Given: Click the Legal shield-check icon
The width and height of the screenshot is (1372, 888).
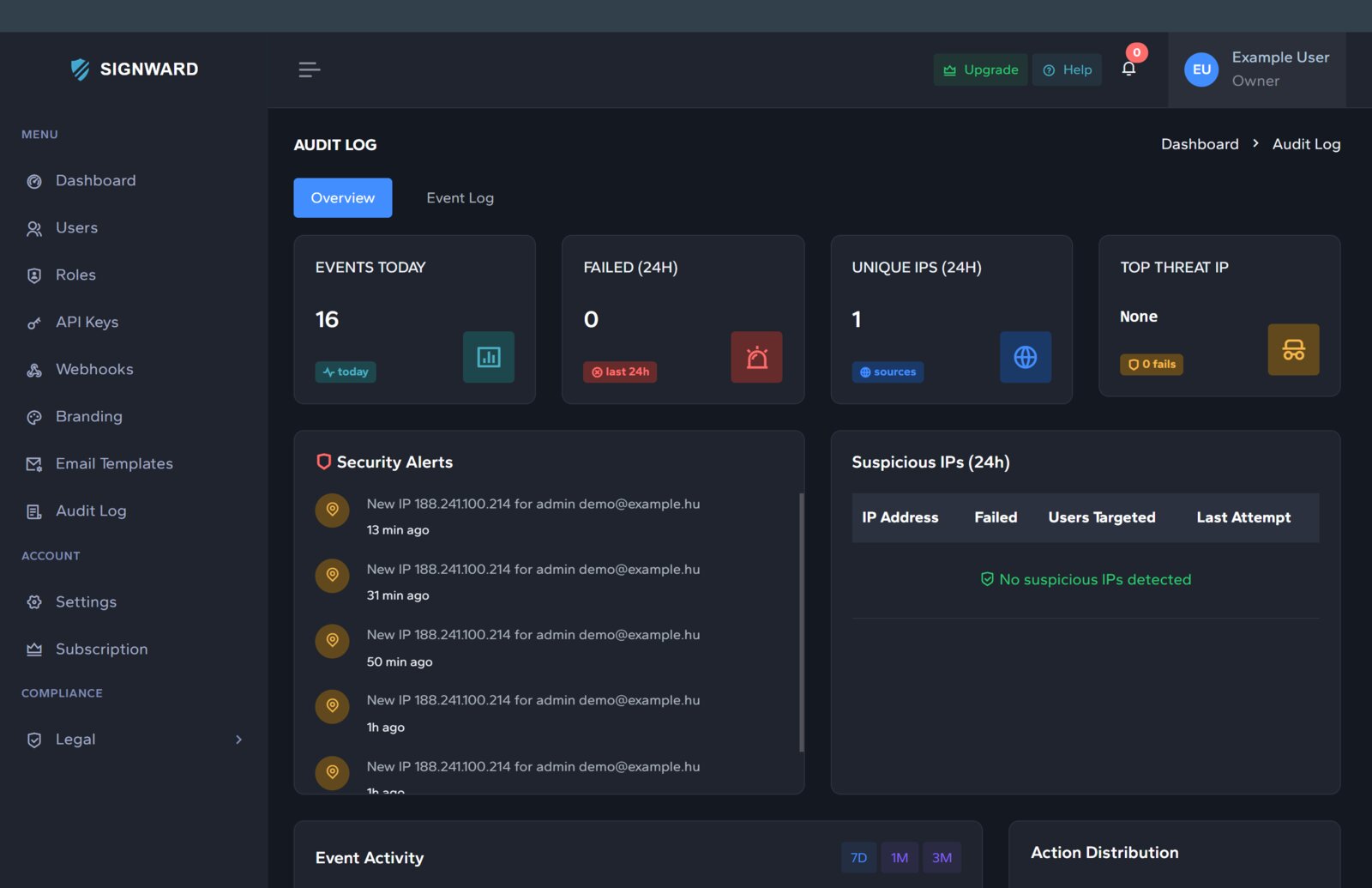Looking at the screenshot, I should pos(34,740).
